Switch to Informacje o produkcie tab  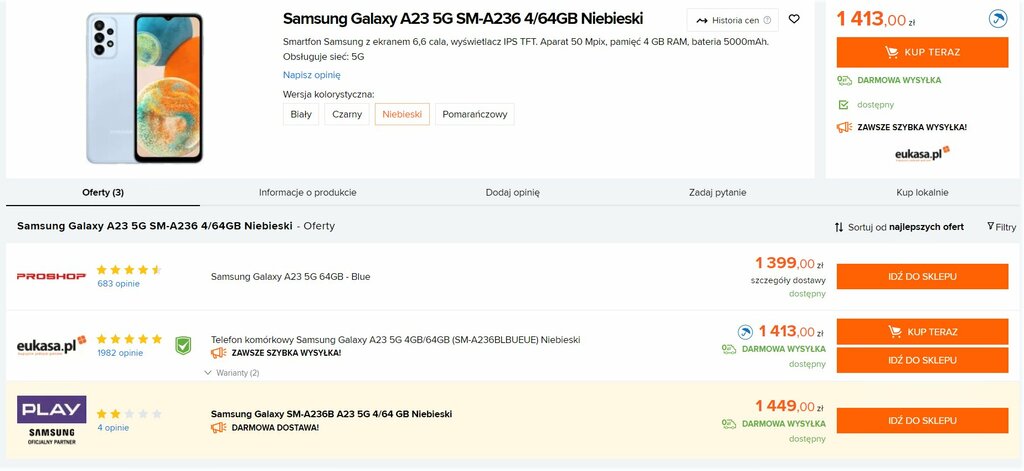point(308,193)
